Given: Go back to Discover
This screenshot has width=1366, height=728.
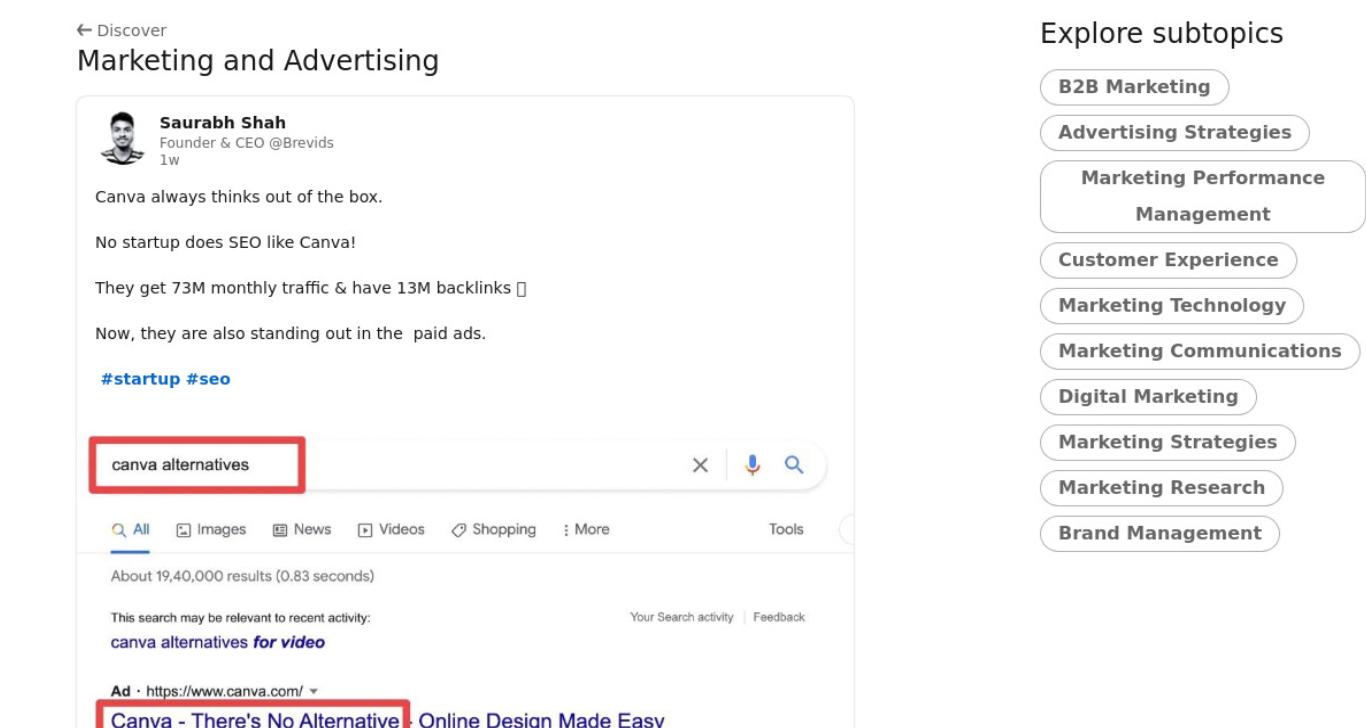Looking at the screenshot, I should pos(122,31).
